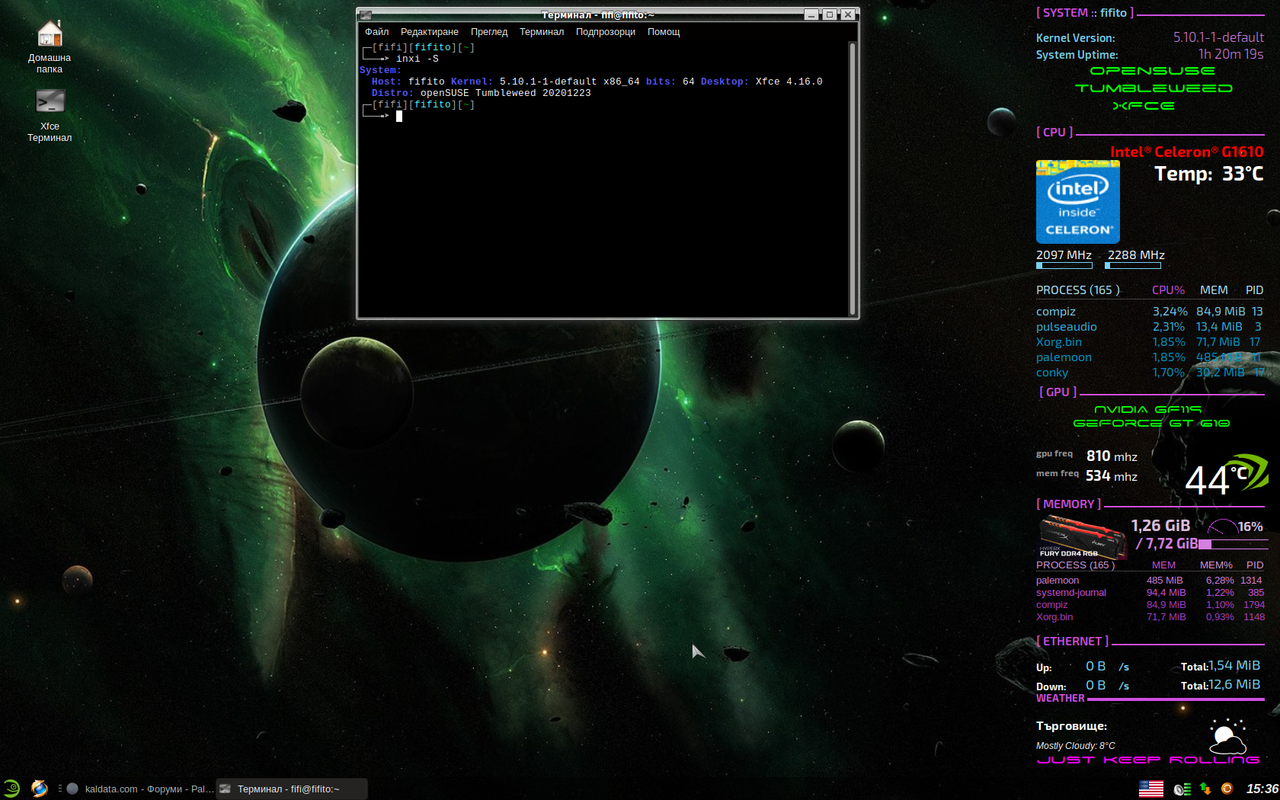Click the '1h 20m 19s' uptime value

click(x=1231, y=54)
